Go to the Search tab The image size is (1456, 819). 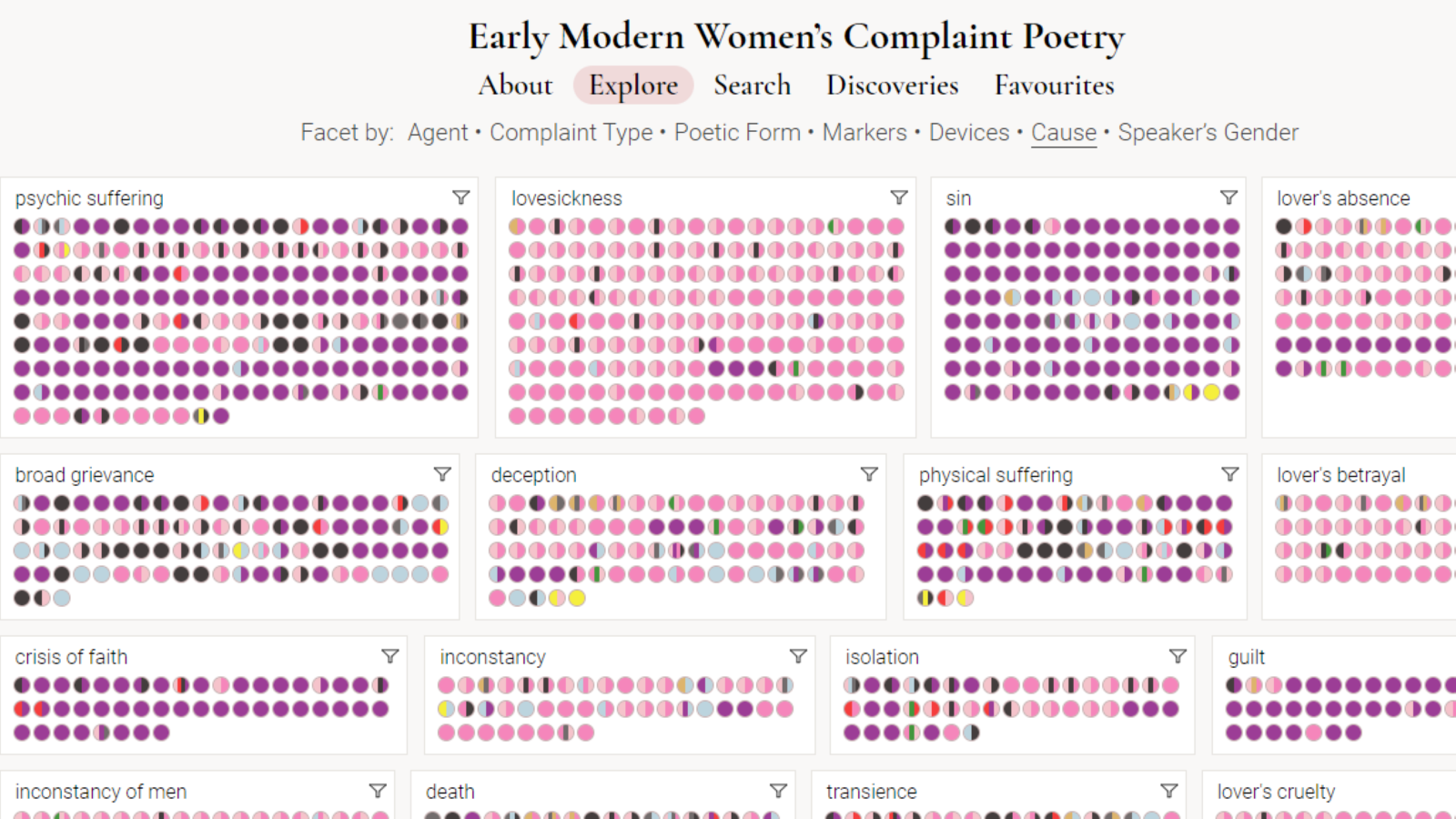pos(752,85)
